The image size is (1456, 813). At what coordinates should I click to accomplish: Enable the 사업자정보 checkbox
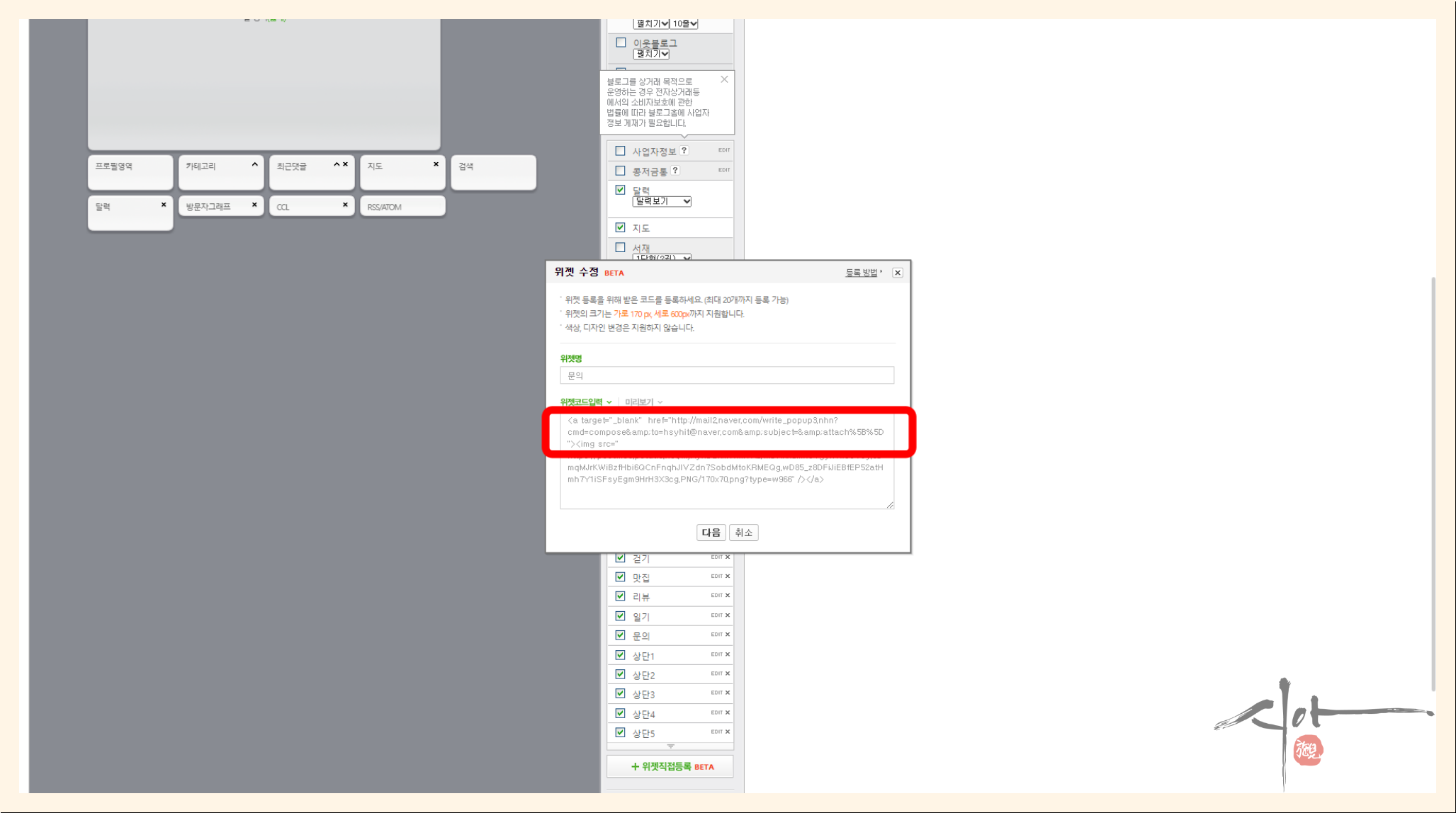click(x=621, y=151)
